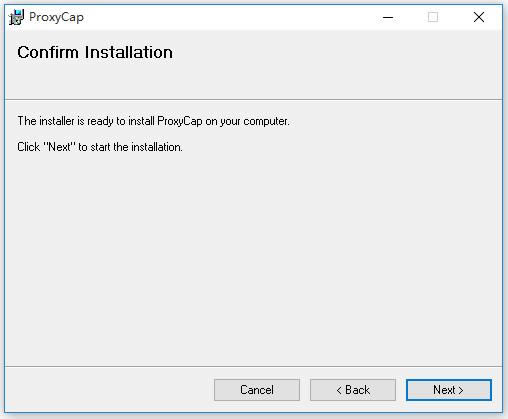Minimize the ProxyCap installer window
This screenshot has width=508, height=419.
tap(388, 17)
